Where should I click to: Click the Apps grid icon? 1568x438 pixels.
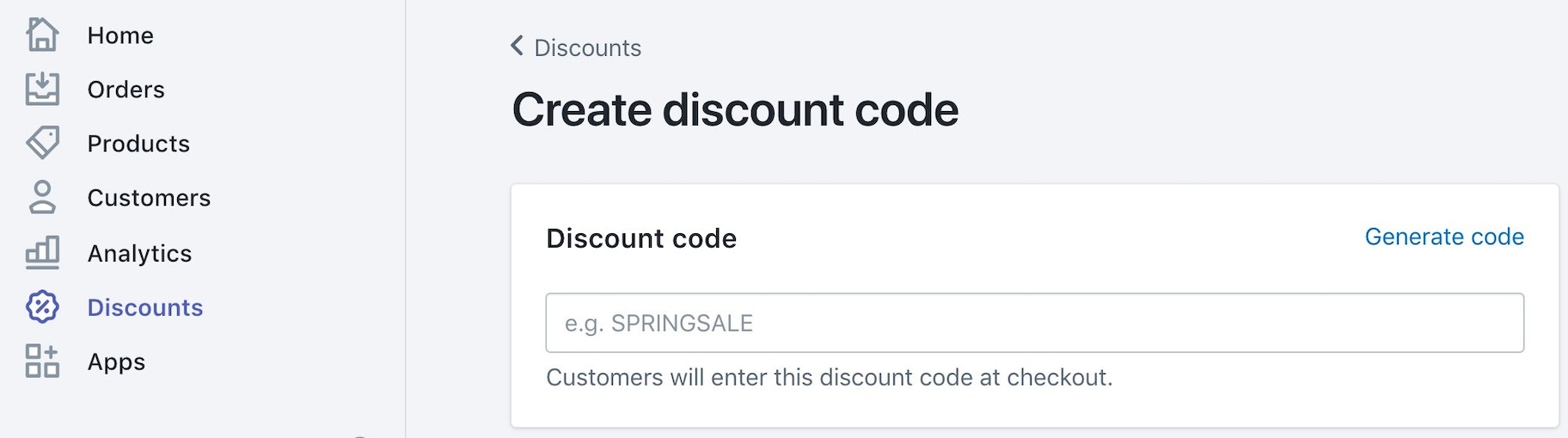(42, 361)
